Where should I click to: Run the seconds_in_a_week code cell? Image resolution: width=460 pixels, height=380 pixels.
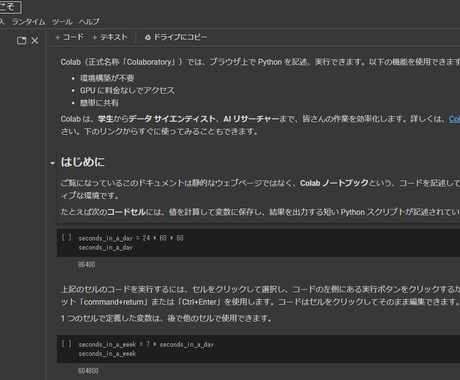(66, 344)
